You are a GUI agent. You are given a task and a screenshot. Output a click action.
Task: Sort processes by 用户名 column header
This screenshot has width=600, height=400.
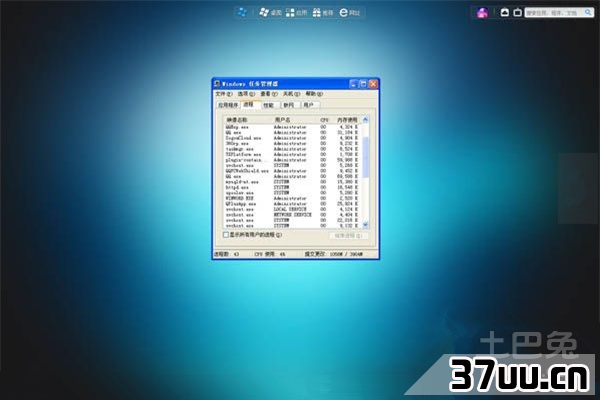[295, 120]
